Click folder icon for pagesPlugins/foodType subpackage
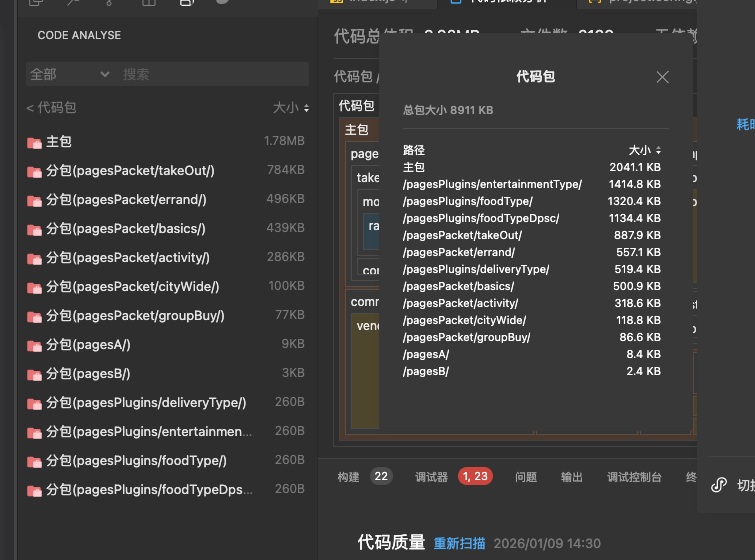Viewport: 755px width, 560px height. pyautogui.click(x=34, y=461)
